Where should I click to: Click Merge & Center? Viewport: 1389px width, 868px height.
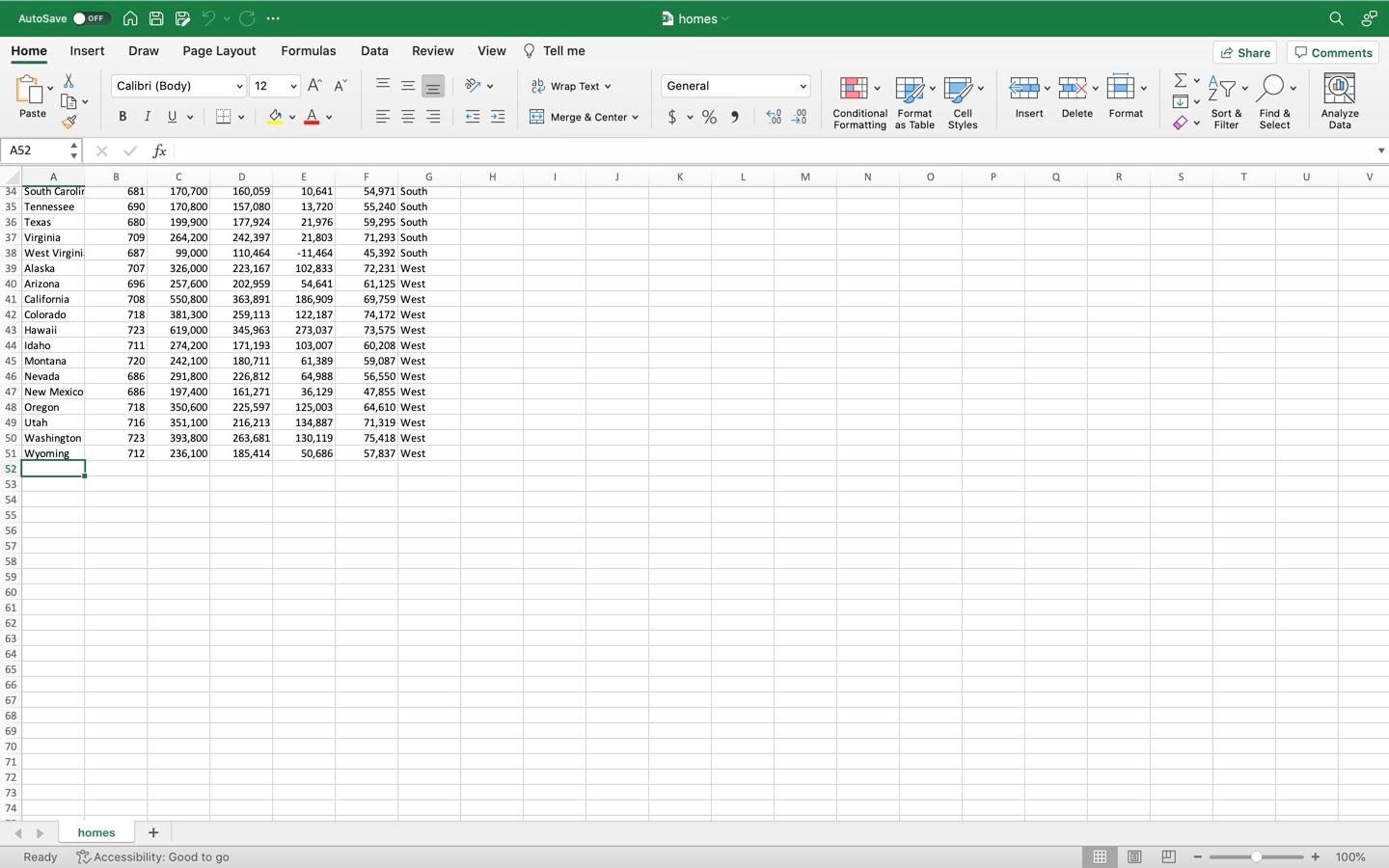585,117
